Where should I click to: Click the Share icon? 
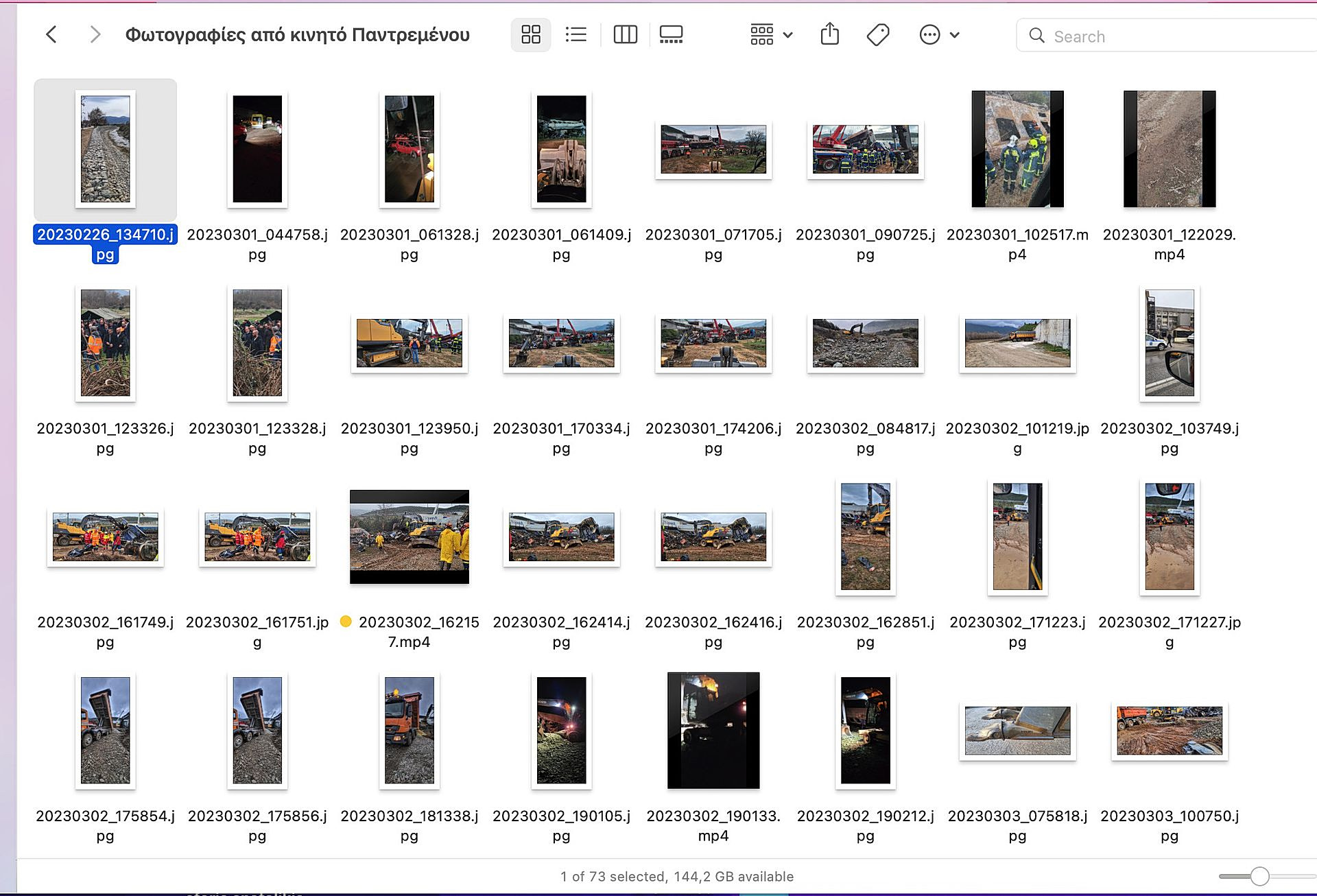pyautogui.click(x=829, y=34)
